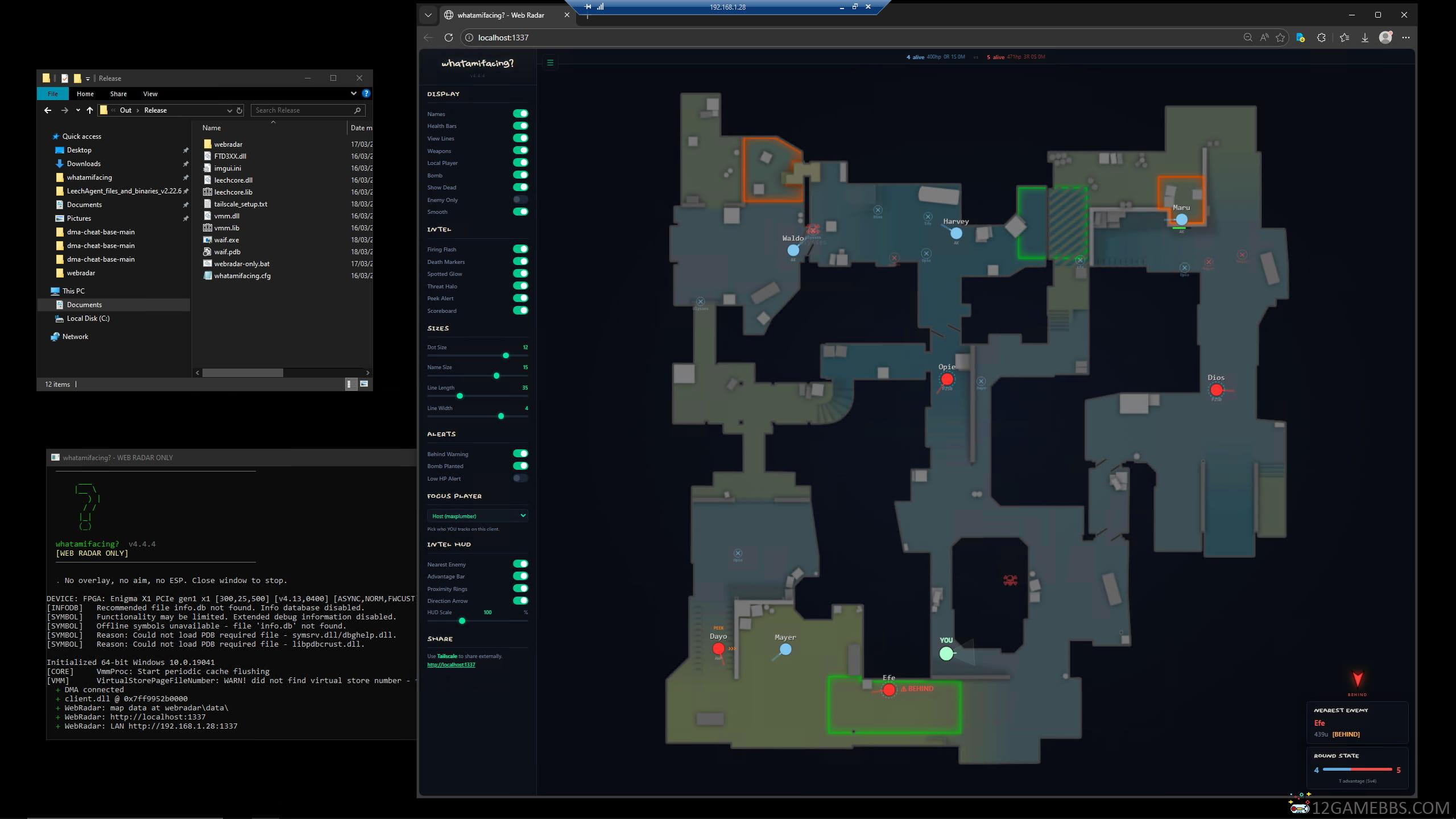Viewport: 1456px width, 819px height.
Task: Switch Explorer to large icons view button
Action: point(364,384)
